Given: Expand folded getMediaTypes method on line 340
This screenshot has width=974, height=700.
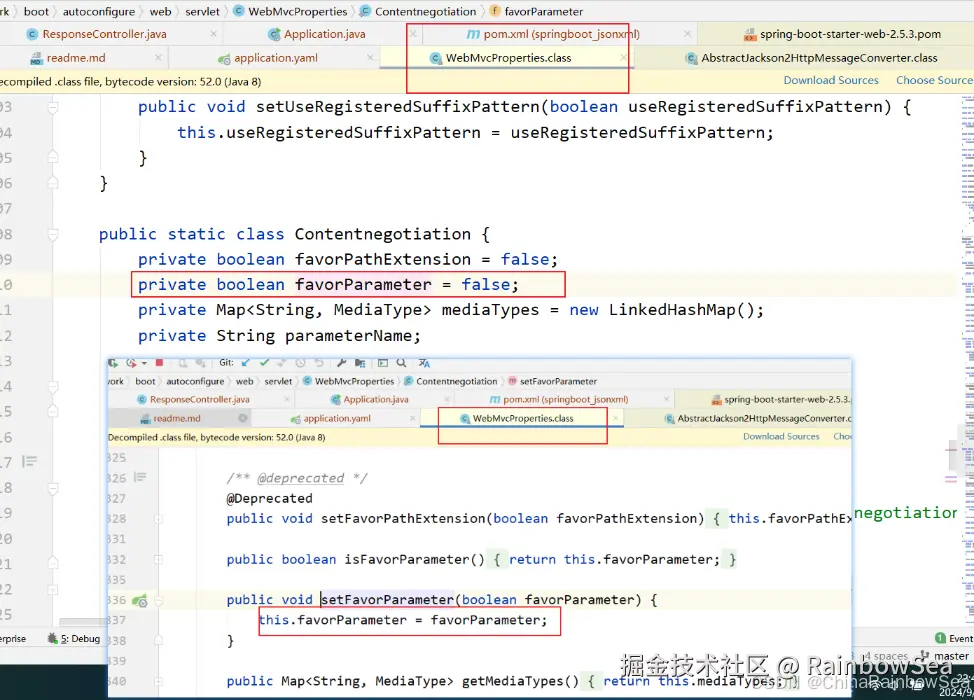Looking at the screenshot, I should coord(158,681).
